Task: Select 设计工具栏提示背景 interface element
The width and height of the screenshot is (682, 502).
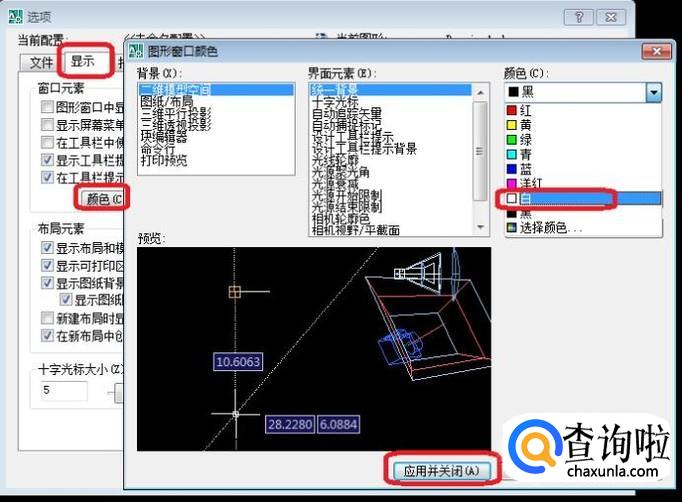Action: pos(364,149)
